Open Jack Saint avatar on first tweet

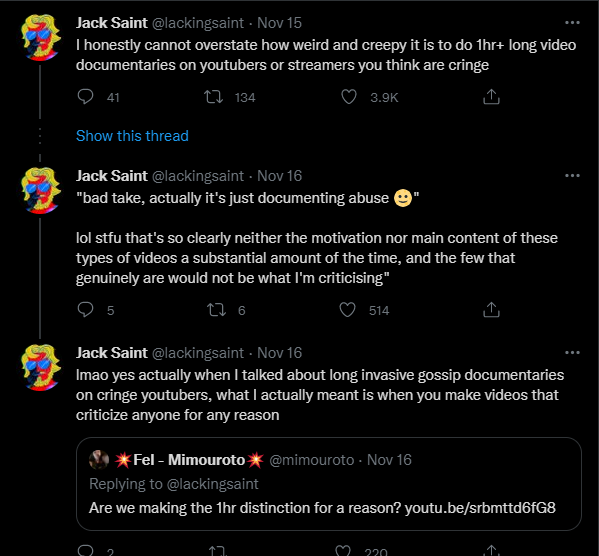[40, 37]
